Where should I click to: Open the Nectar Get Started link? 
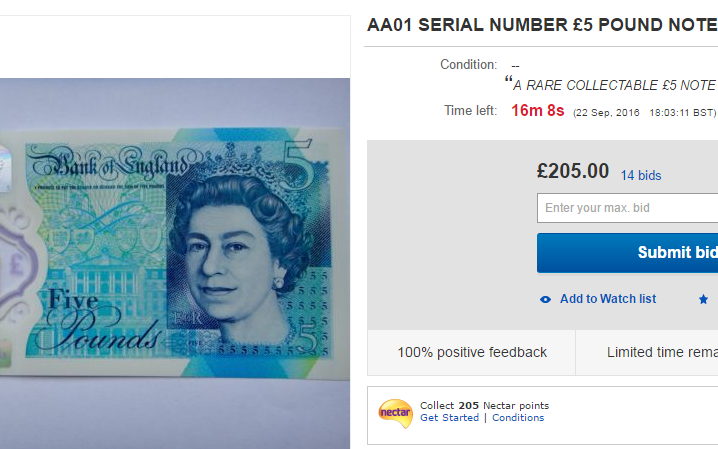click(449, 418)
